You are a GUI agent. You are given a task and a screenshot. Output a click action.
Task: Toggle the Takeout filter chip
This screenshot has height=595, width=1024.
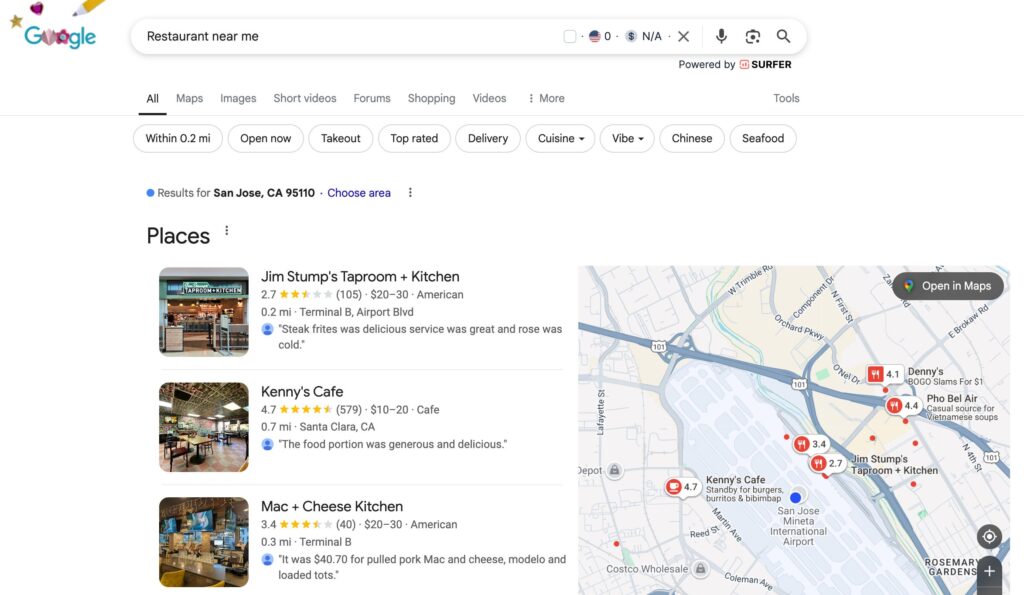click(340, 138)
